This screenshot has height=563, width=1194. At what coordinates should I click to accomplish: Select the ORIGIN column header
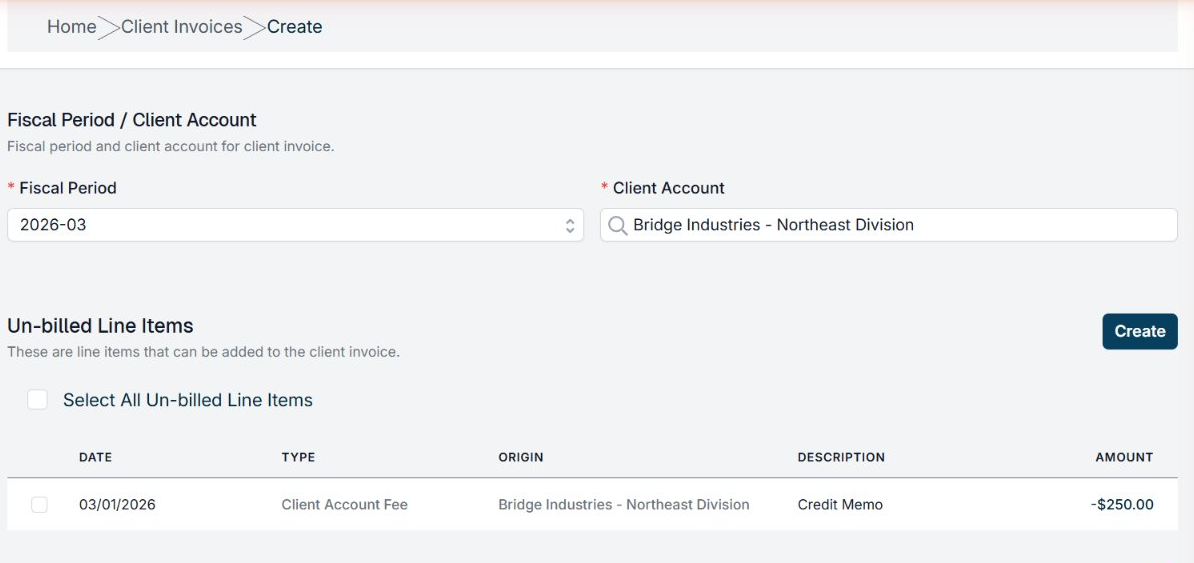coord(521,457)
